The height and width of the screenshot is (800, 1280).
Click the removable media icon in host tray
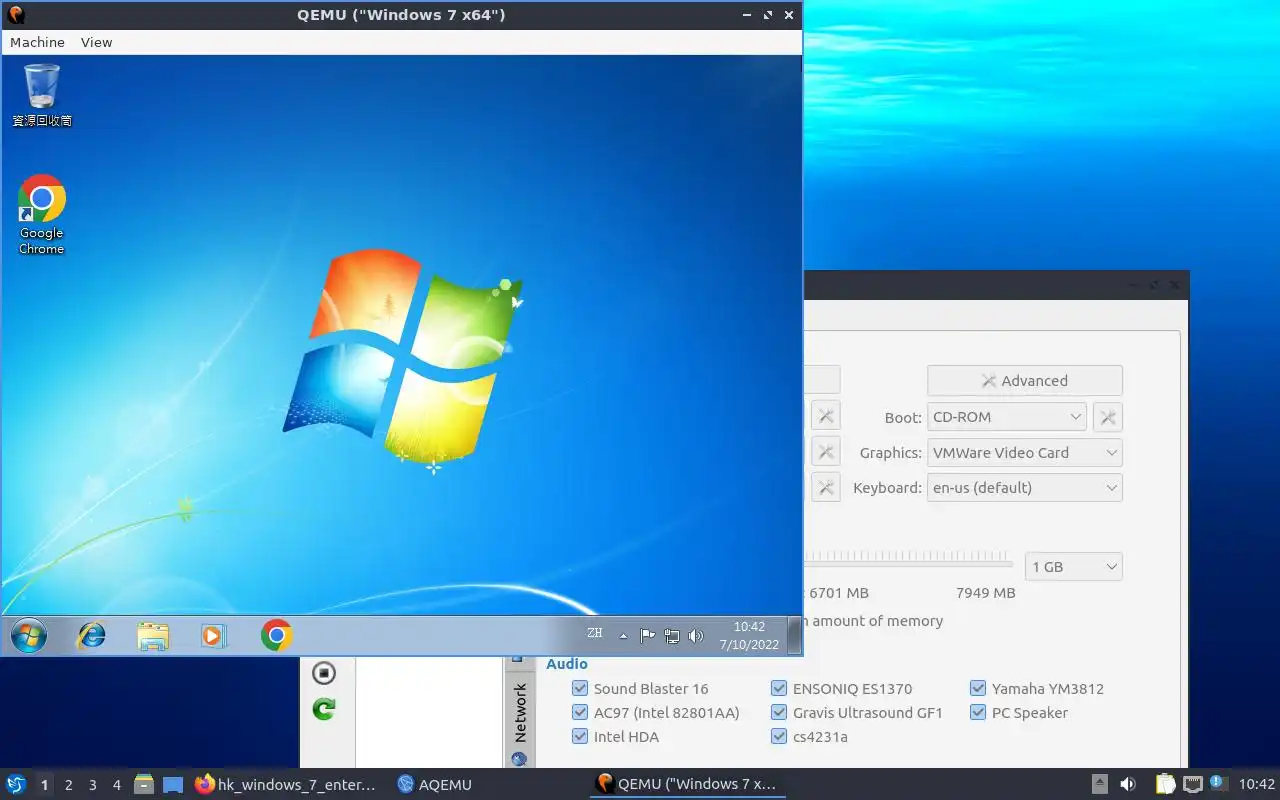click(1099, 785)
